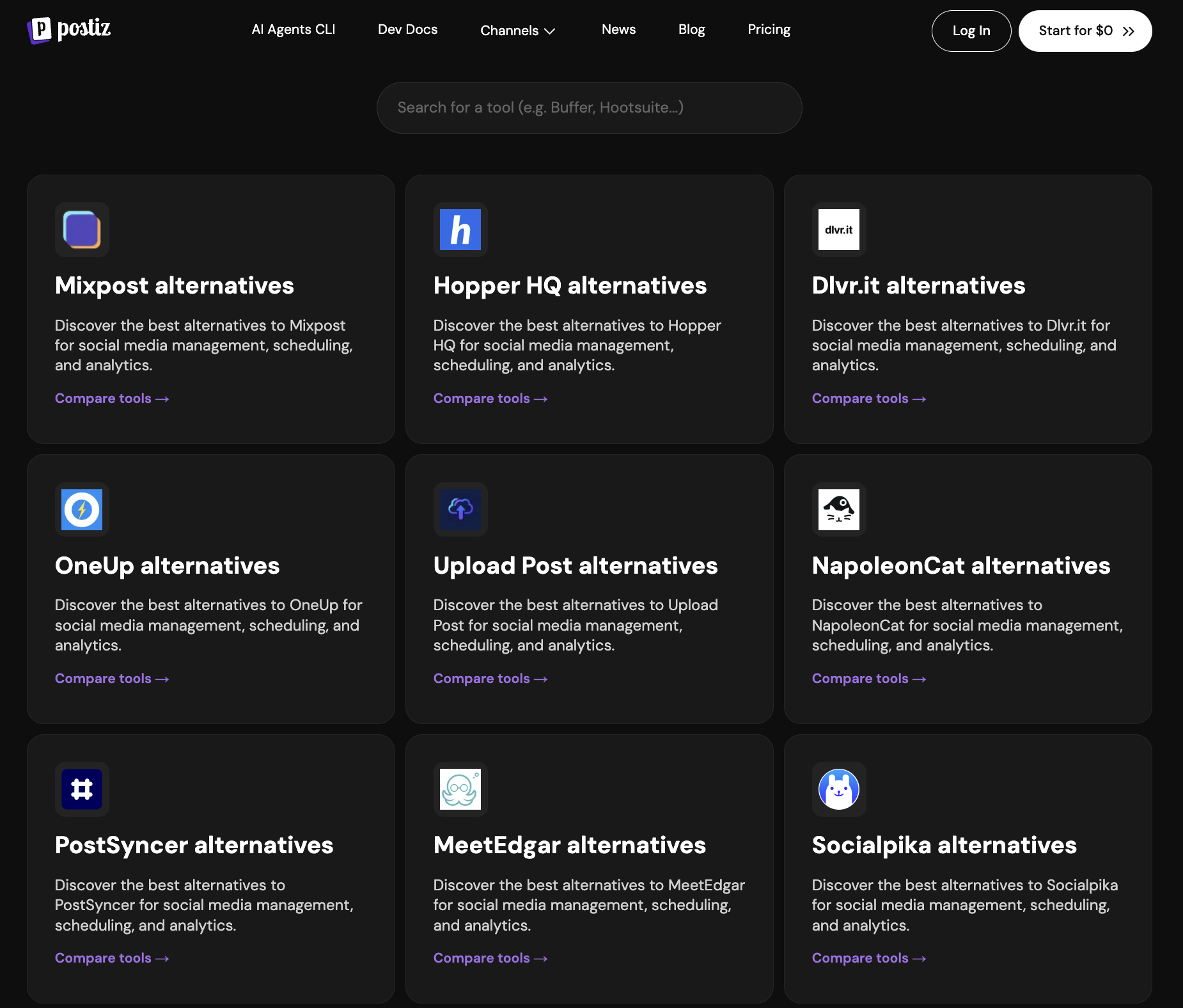This screenshot has height=1008, width=1183.
Task: Click the Upload Post alternatives heading
Action: (x=576, y=566)
